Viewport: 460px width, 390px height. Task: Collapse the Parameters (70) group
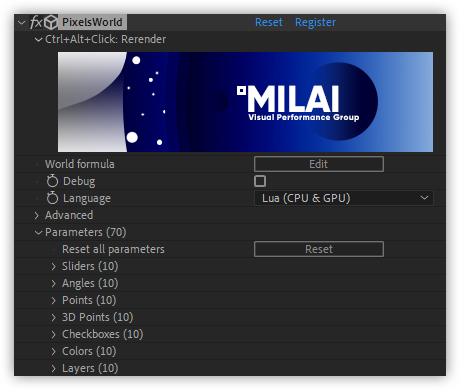click(38, 233)
